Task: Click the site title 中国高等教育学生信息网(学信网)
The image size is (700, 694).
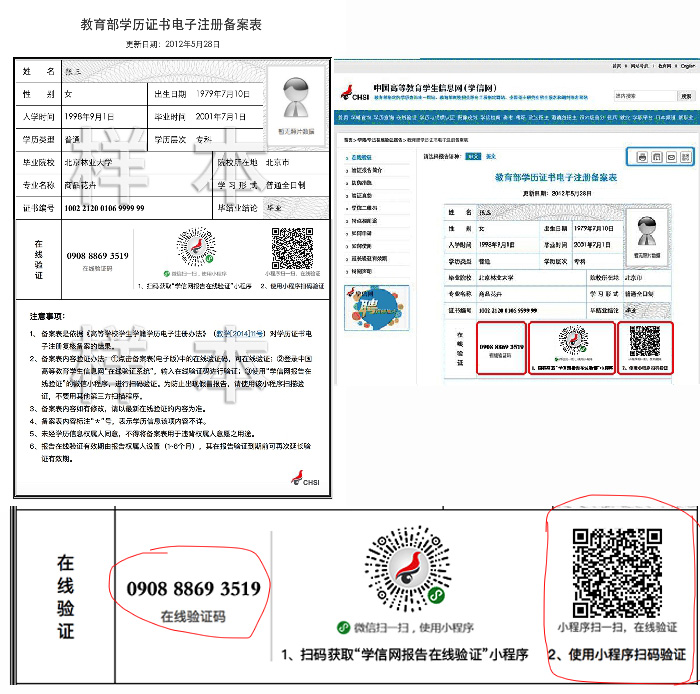Action: tap(435, 88)
